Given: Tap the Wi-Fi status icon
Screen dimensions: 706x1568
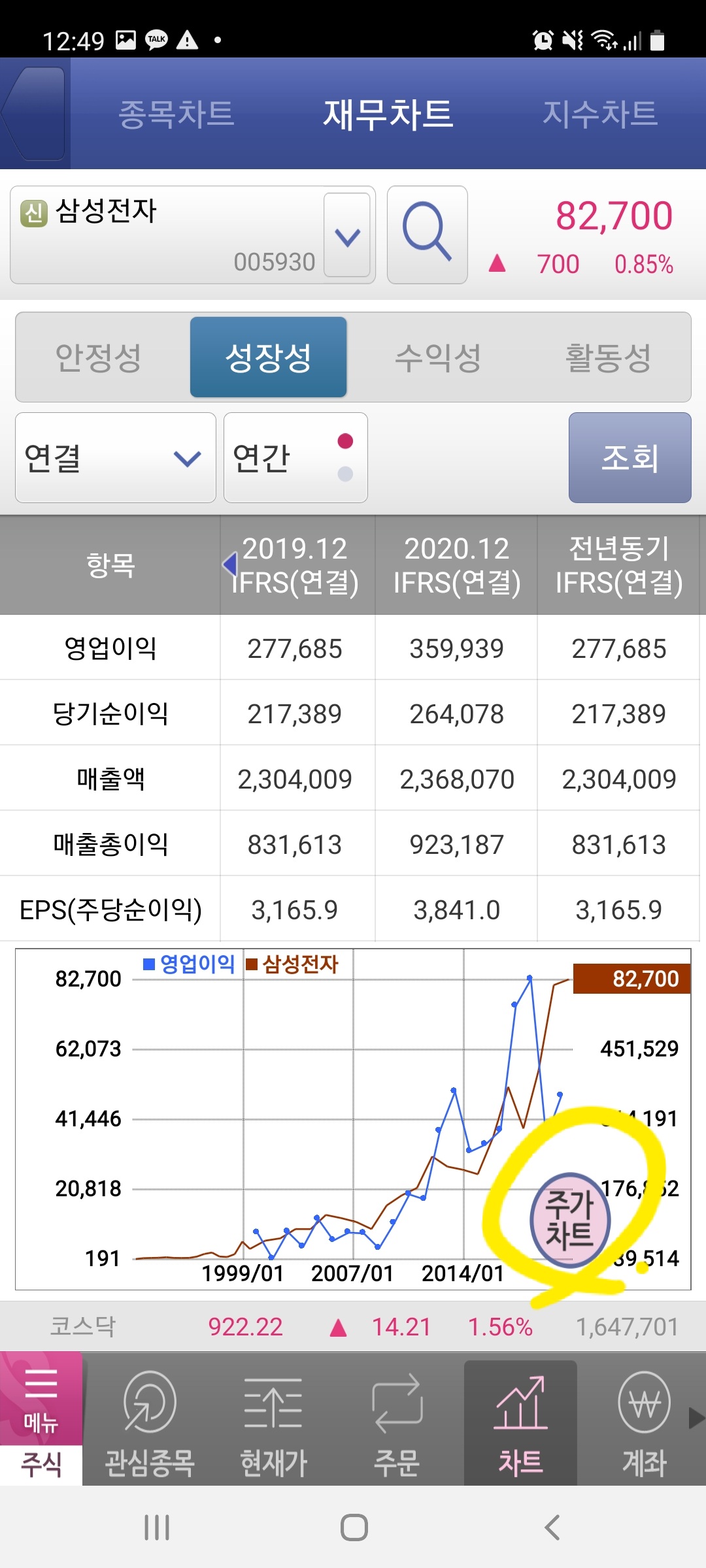Looking at the screenshot, I should 604,41.
